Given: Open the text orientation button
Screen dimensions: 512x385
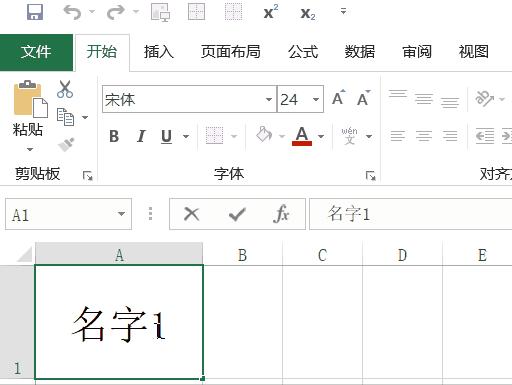Looking at the screenshot, I should (485, 99).
